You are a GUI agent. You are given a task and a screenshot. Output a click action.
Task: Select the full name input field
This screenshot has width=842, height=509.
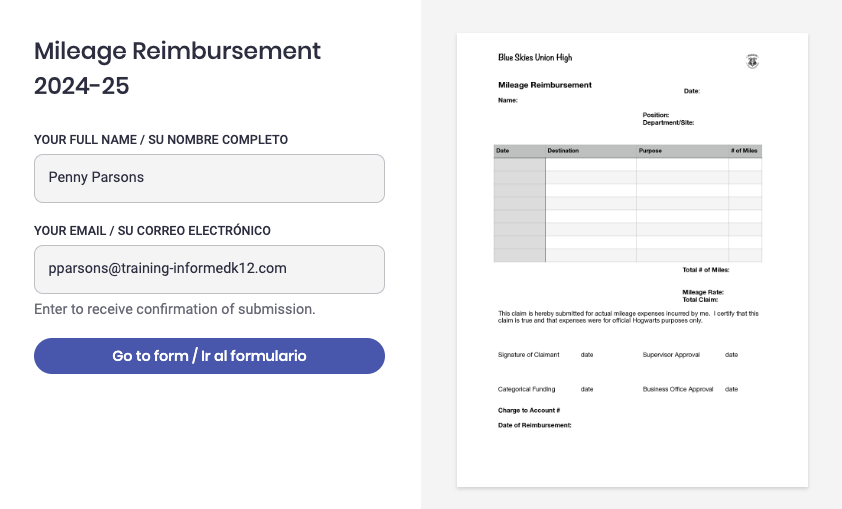(209, 178)
